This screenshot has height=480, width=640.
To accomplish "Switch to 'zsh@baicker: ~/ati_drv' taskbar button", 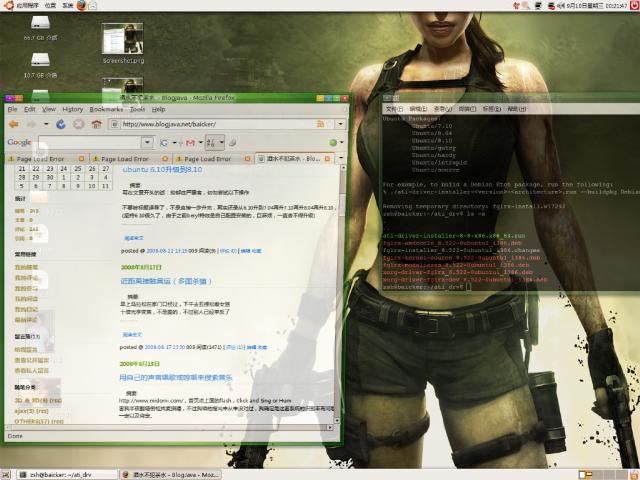I will click(67, 475).
